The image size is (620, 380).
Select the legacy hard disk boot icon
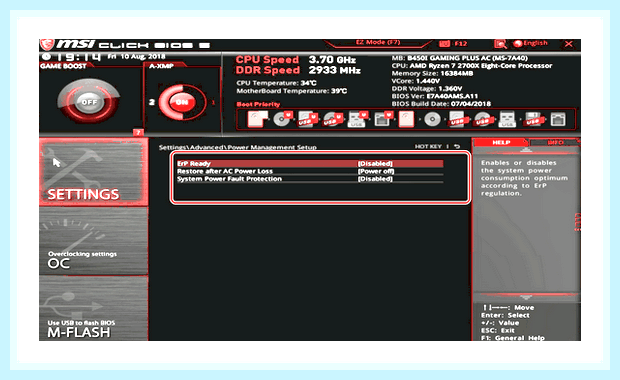click(406, 119)
